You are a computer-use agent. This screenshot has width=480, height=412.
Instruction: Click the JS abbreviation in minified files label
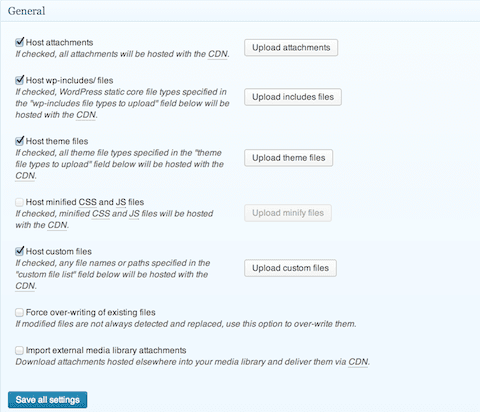point(121,202)
